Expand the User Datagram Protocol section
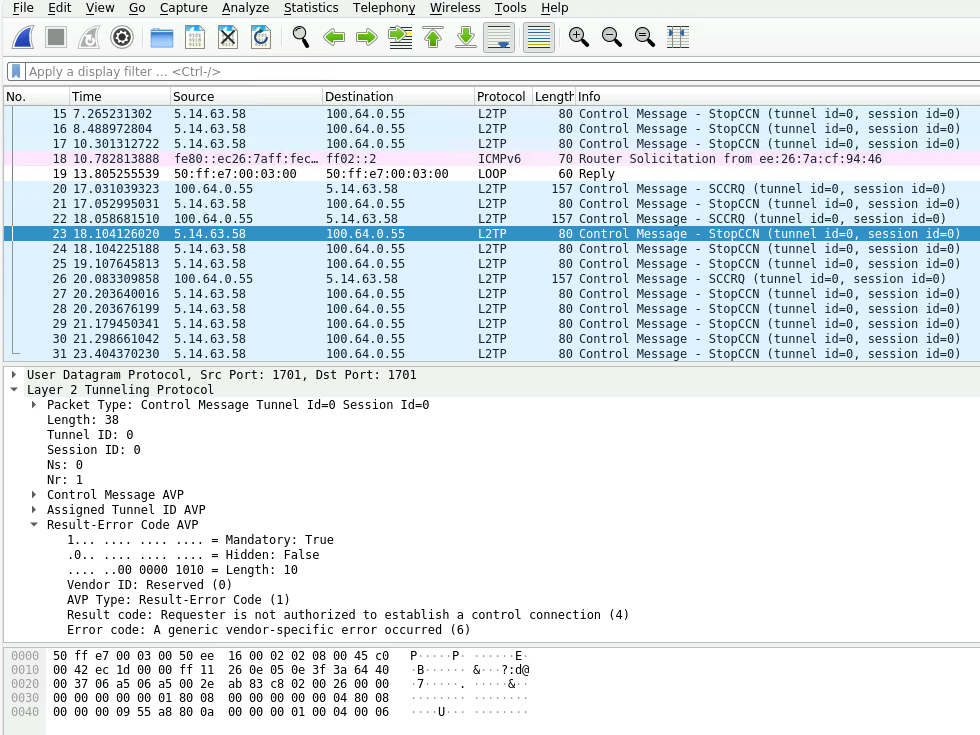The height and width of the screenshot is (735, 980). tap(14, 375)
